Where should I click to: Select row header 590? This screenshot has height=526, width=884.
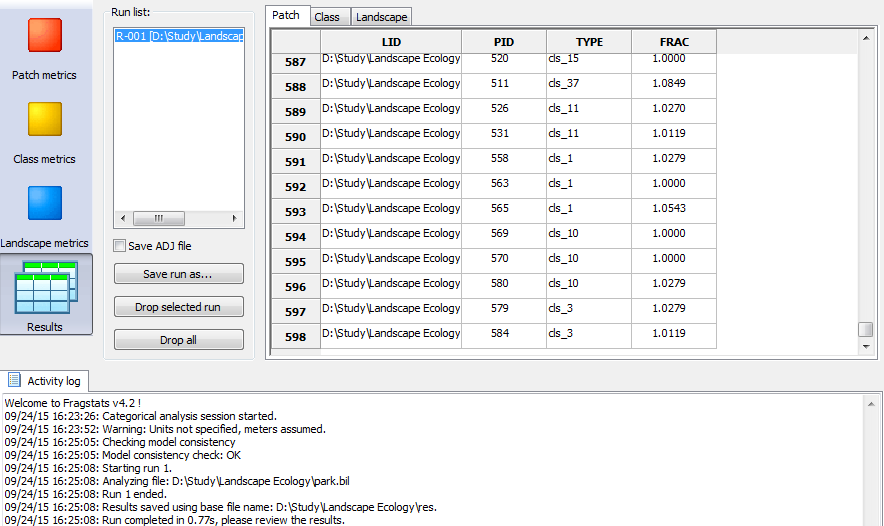point(295,136)
